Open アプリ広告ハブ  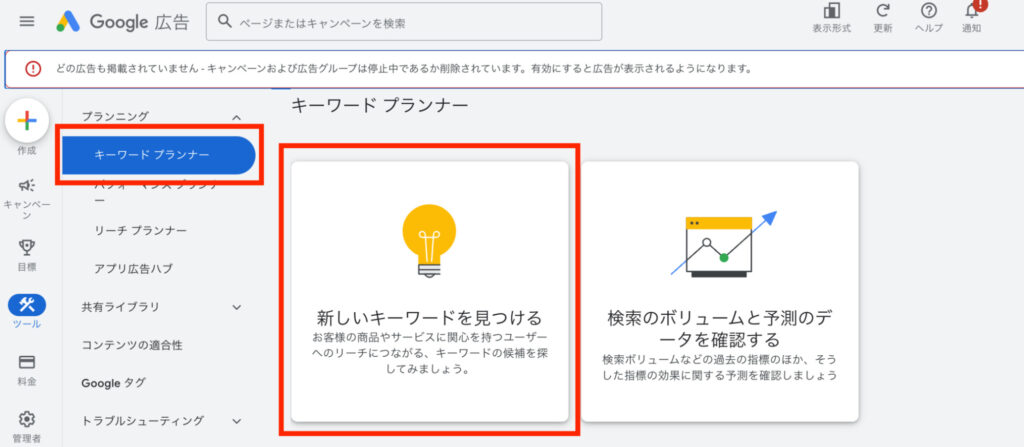133,269
